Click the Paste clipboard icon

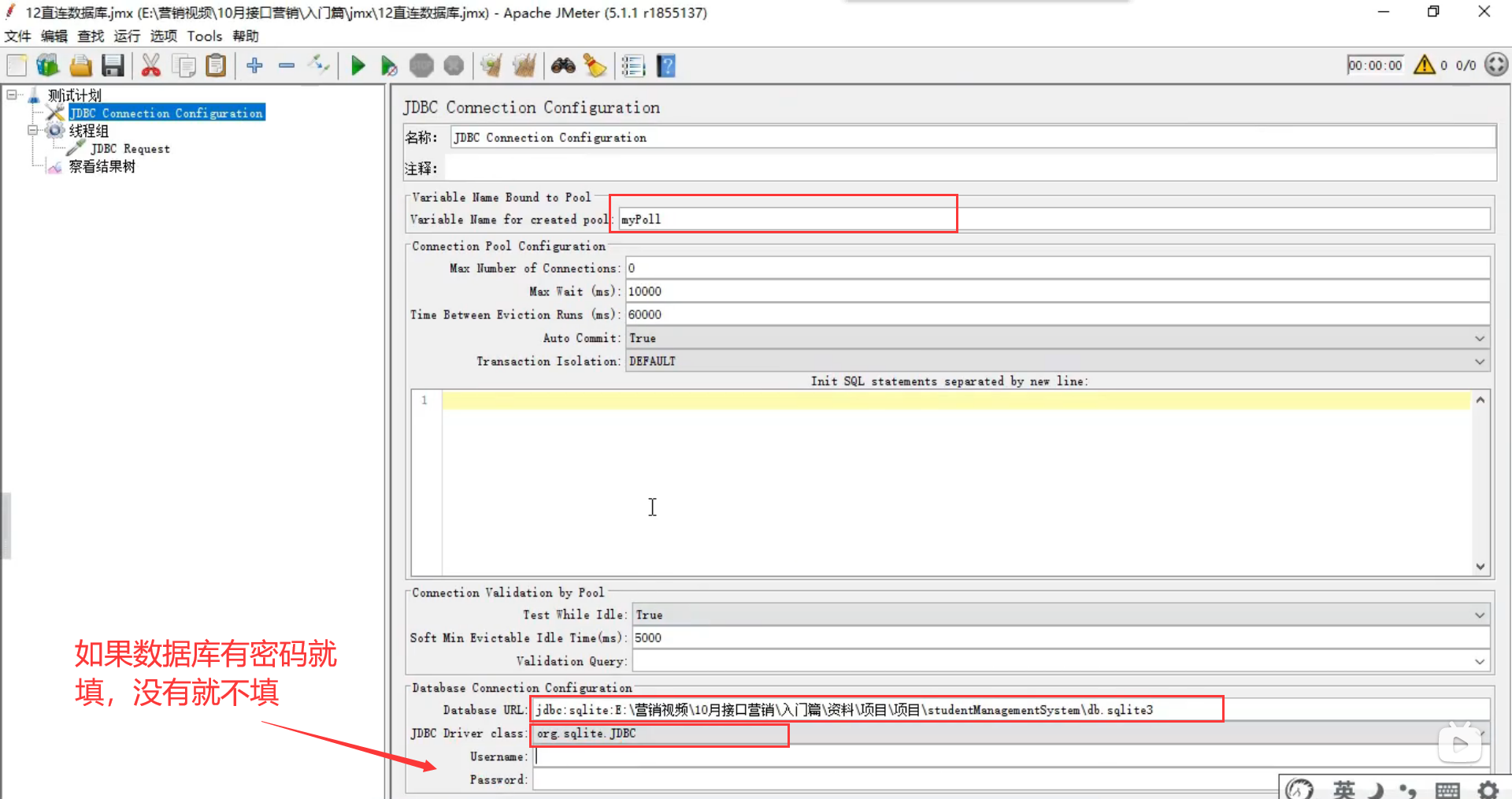216,65
